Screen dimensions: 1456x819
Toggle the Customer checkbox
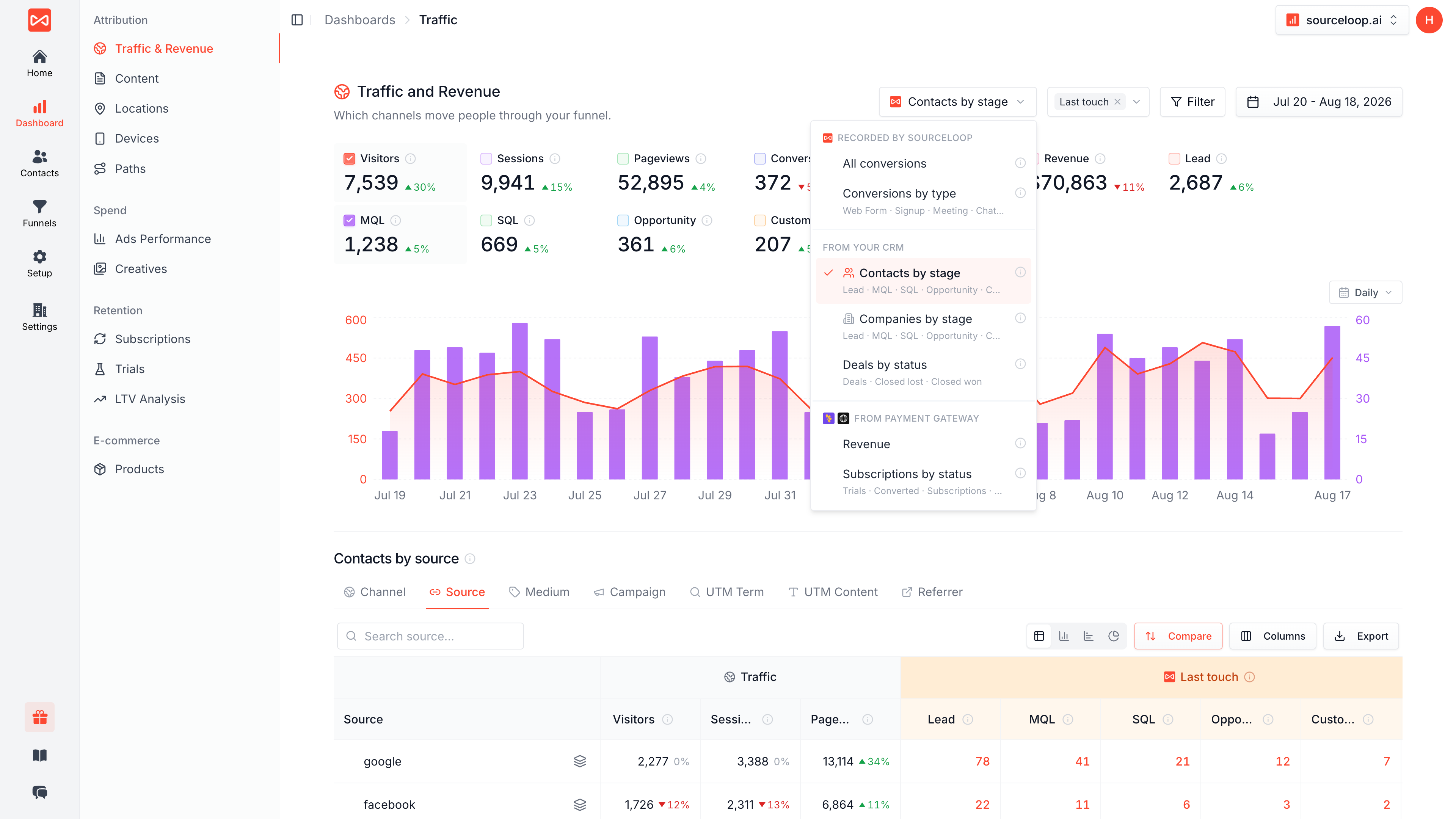759,220
